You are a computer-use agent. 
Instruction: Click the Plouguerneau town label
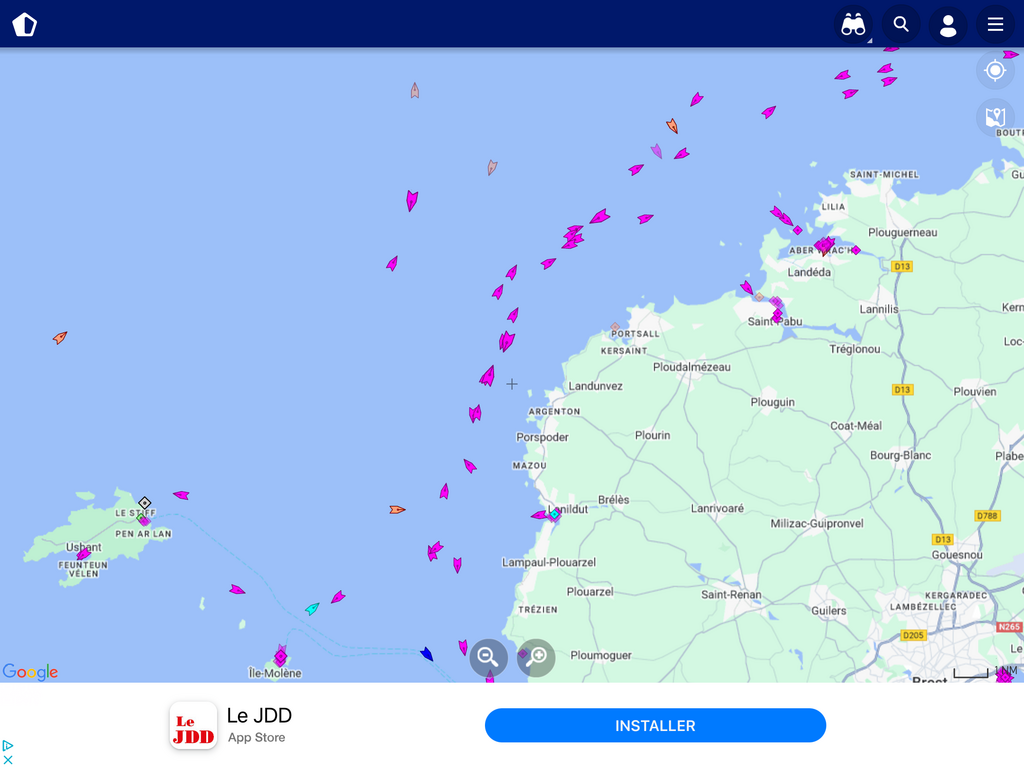coord(903,232)
